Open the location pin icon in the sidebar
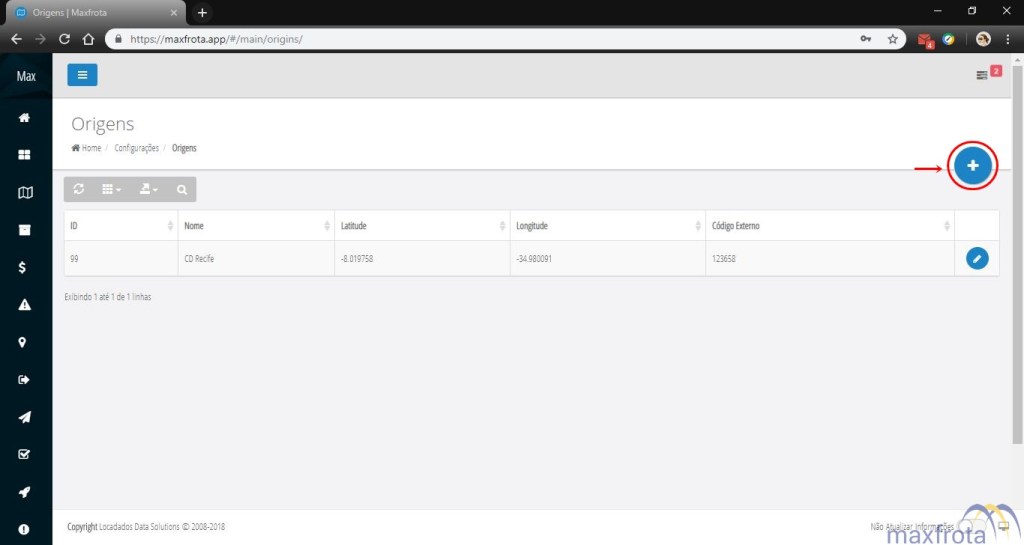 click(25, 342)
